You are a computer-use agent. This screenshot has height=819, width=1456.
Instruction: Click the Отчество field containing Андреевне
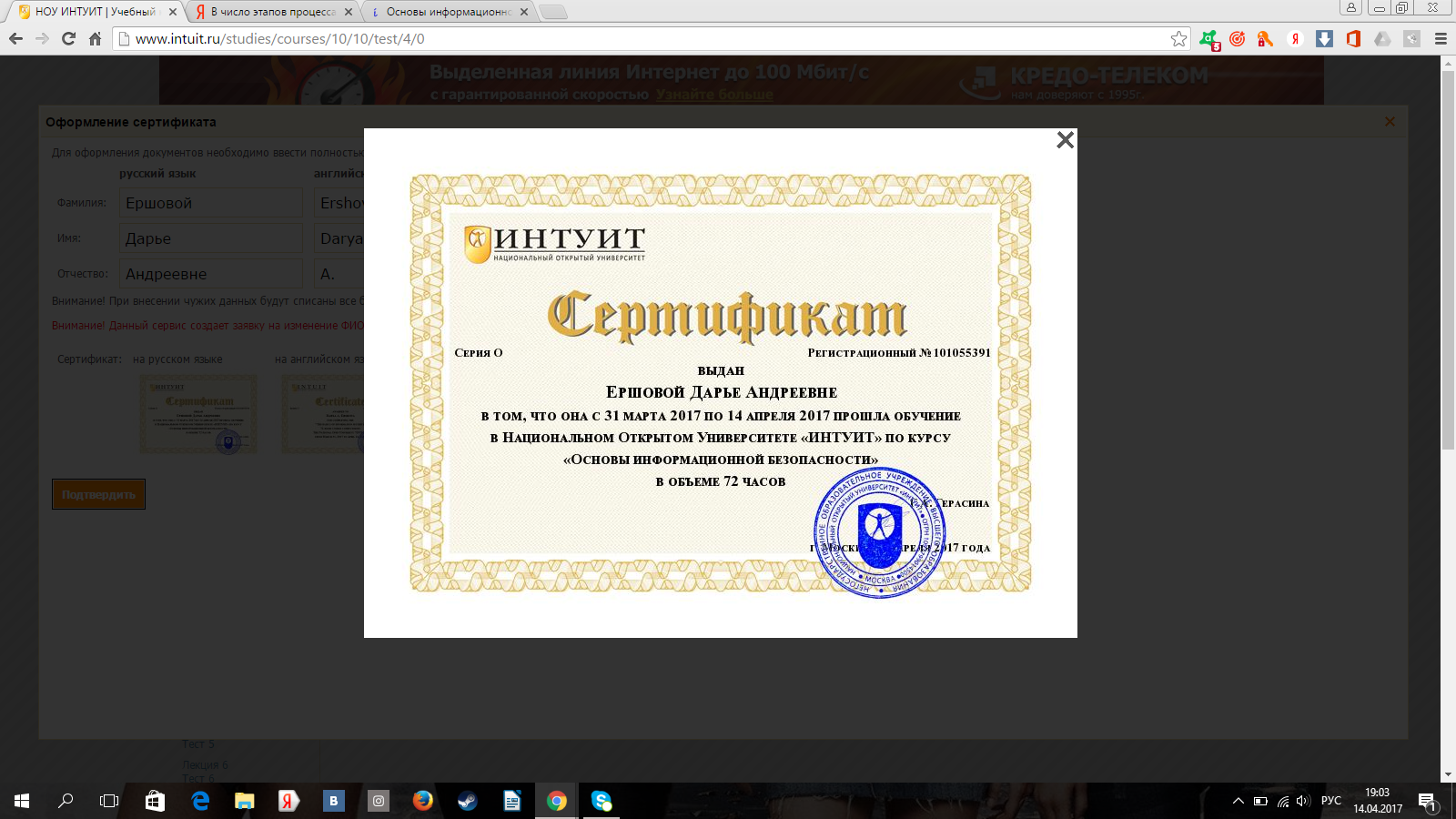(x=211, y=274)
